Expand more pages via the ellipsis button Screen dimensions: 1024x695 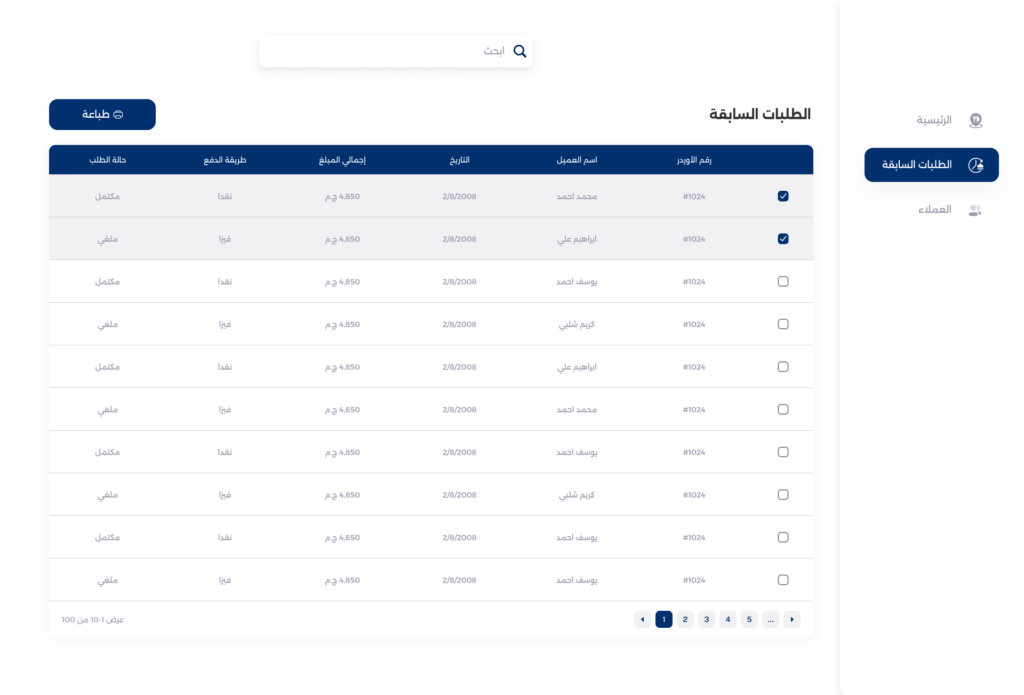[771, 620]
